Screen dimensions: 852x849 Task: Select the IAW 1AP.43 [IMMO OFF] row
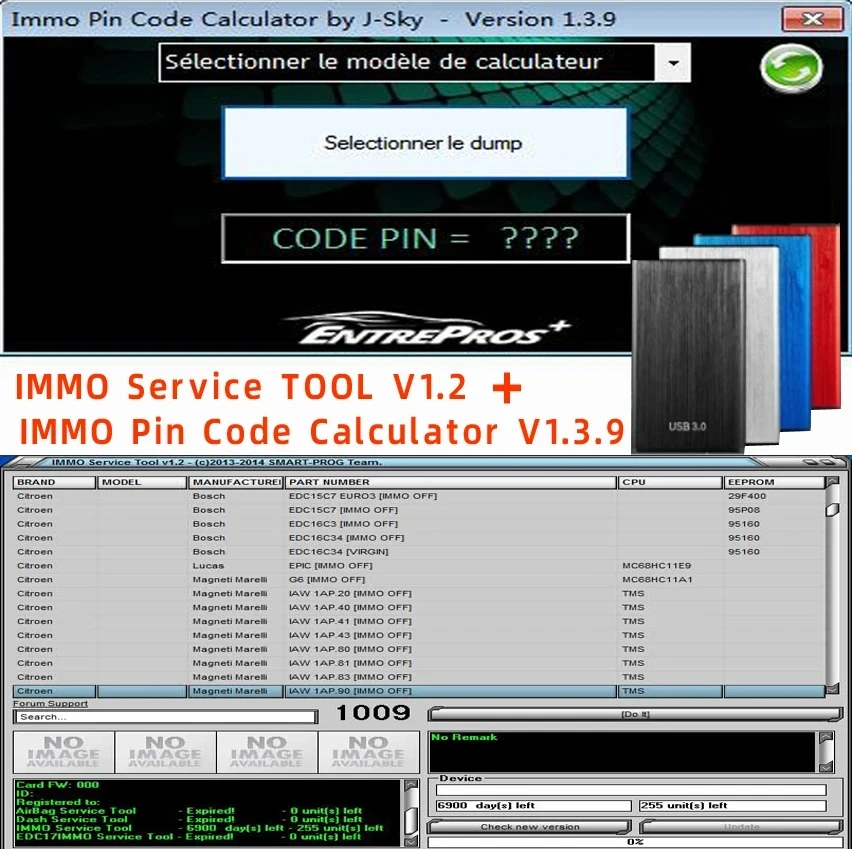[418, 635]
